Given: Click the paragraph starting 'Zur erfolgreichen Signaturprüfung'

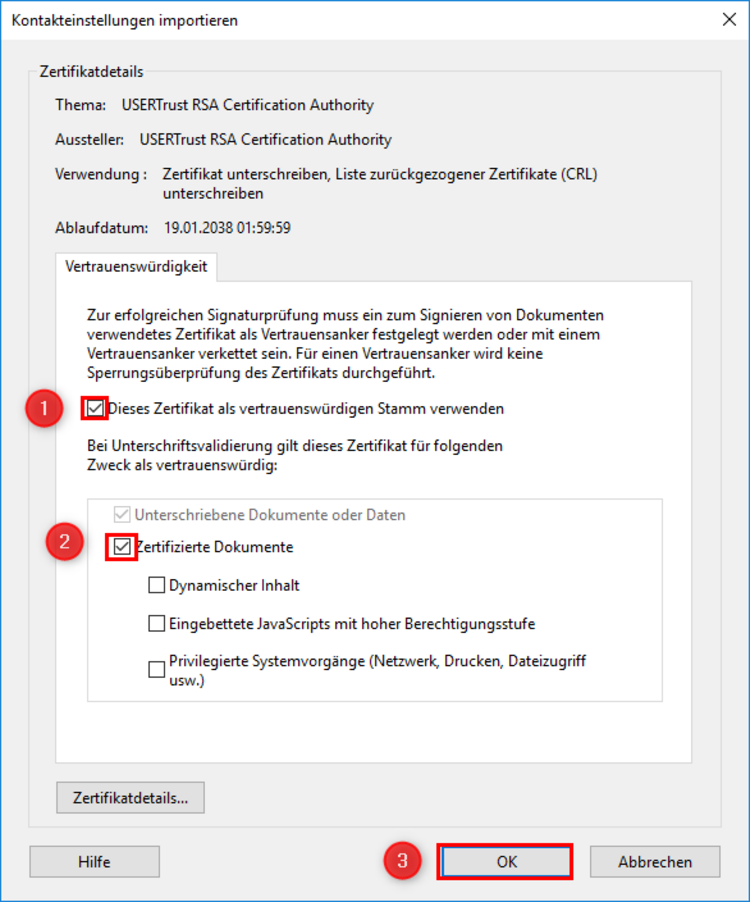Looking at the screenshot, I should tap(345, 344).
